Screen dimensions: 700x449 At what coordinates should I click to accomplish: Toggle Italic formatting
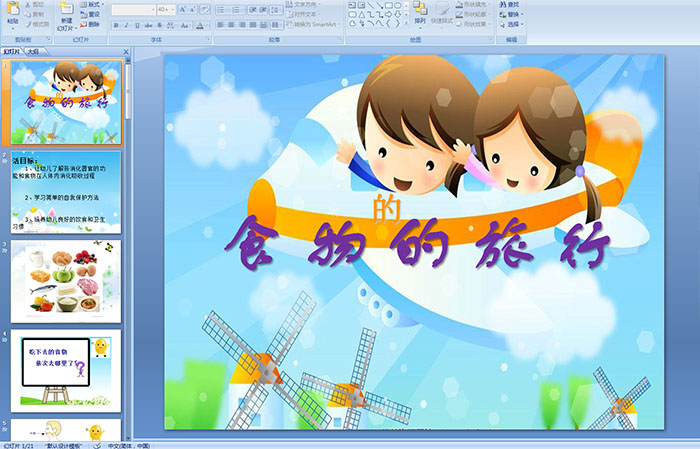[x=127, y=25]
